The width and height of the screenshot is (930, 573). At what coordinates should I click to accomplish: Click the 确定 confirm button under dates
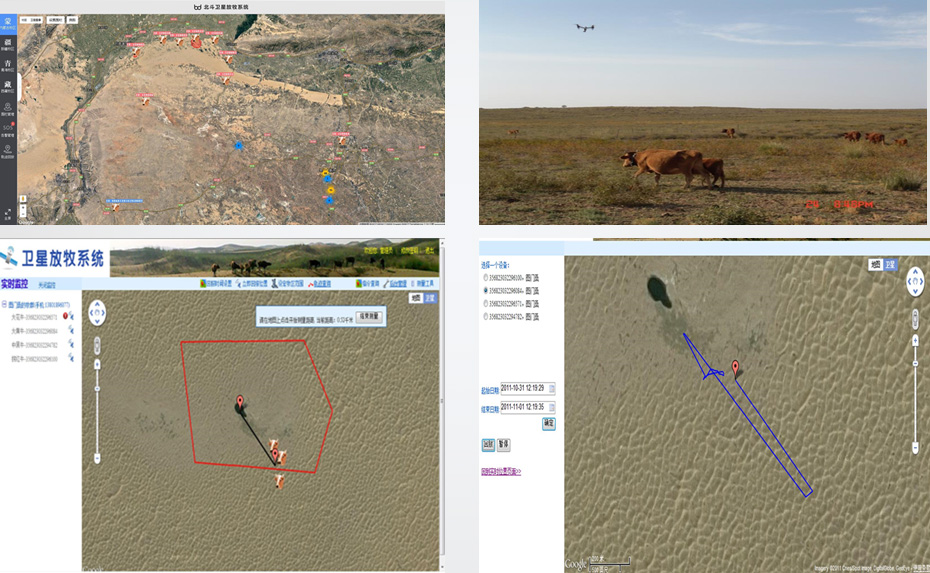(548, 424)
